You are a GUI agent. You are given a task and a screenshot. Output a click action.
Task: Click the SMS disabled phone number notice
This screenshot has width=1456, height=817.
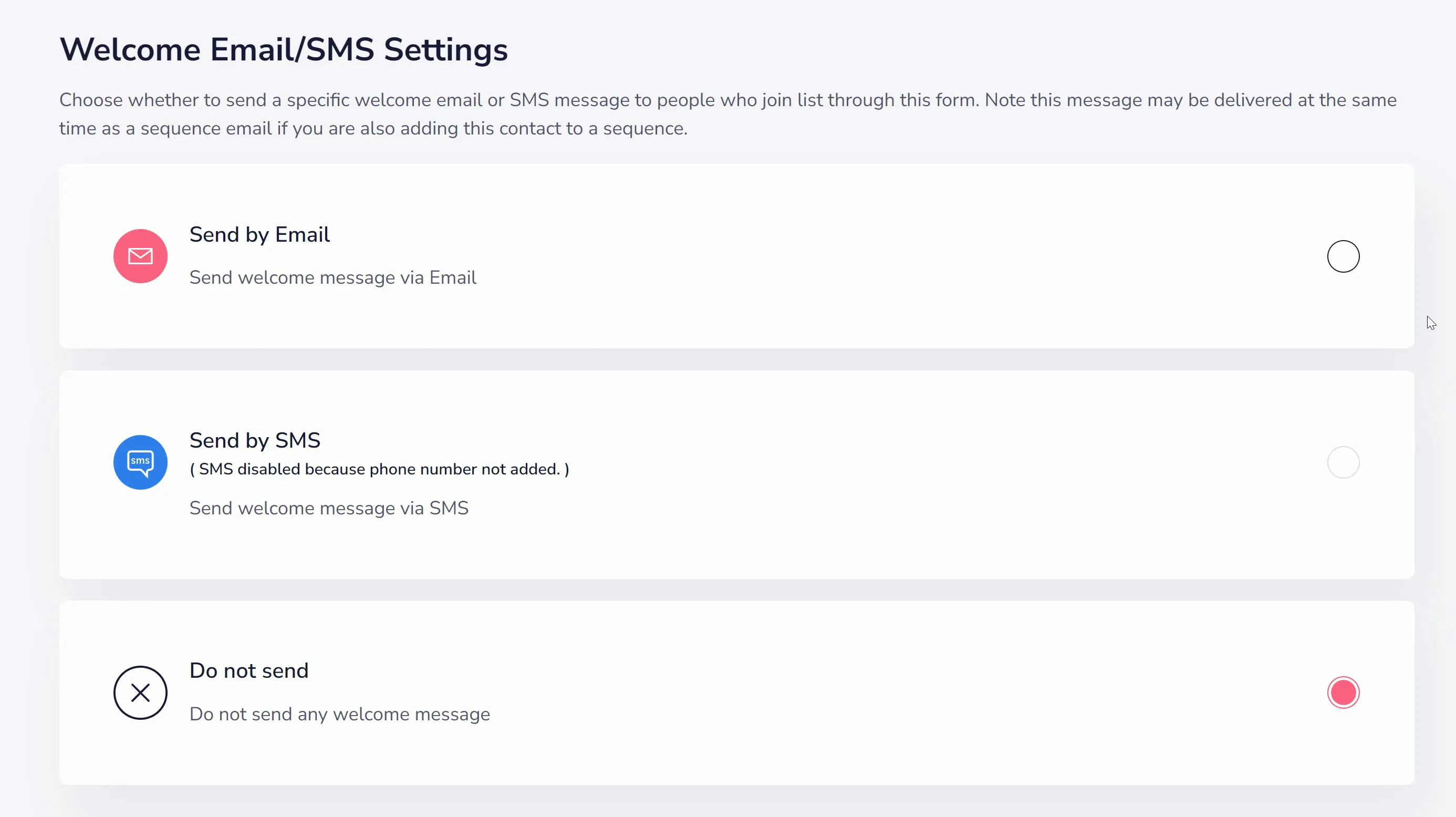(x=379, y=469)
